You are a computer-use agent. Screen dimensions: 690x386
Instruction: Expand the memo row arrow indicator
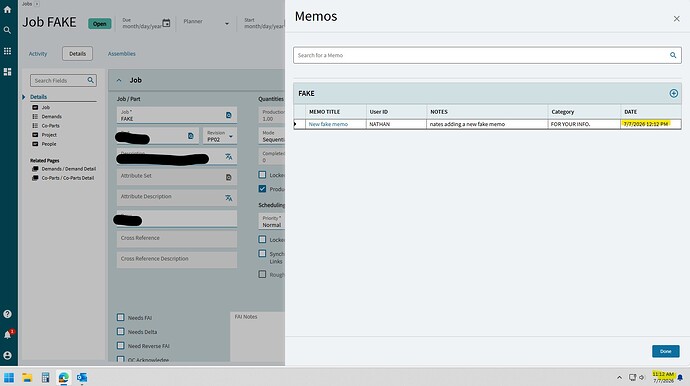pyautogui.click(x=295, y=124)
